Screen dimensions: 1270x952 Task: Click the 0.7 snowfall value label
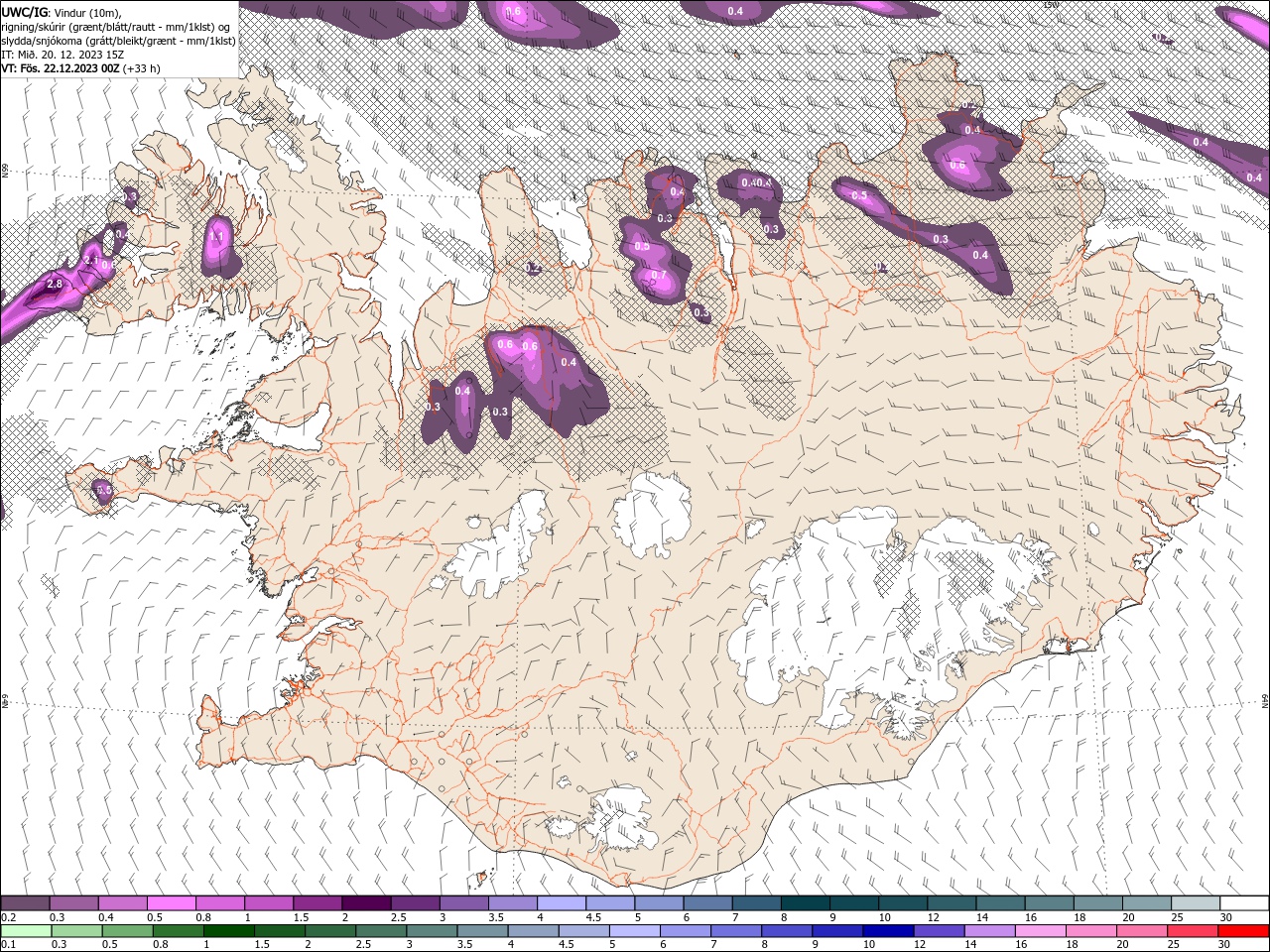[x=659, y=275]
